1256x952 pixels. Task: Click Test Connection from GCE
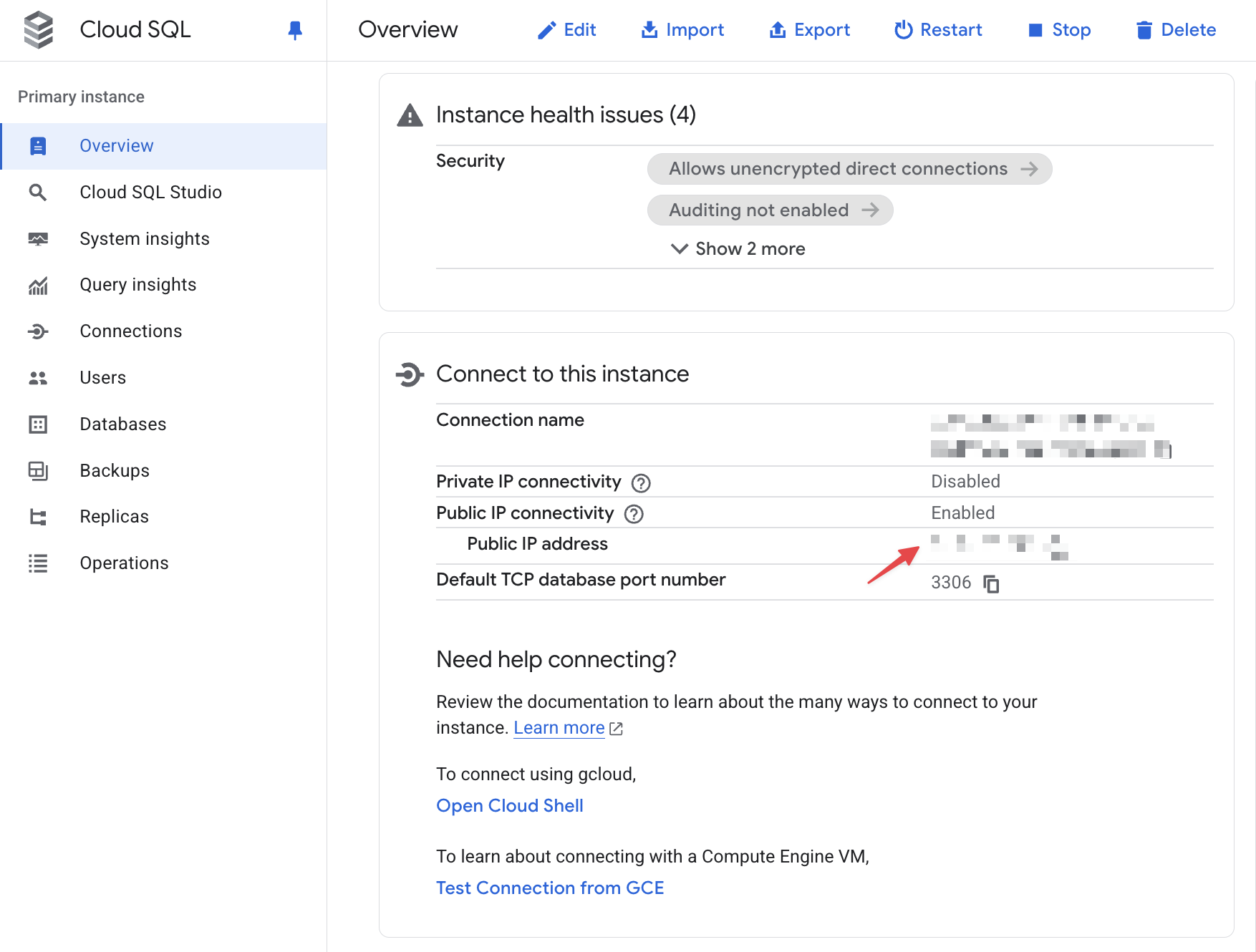(549, 888)
